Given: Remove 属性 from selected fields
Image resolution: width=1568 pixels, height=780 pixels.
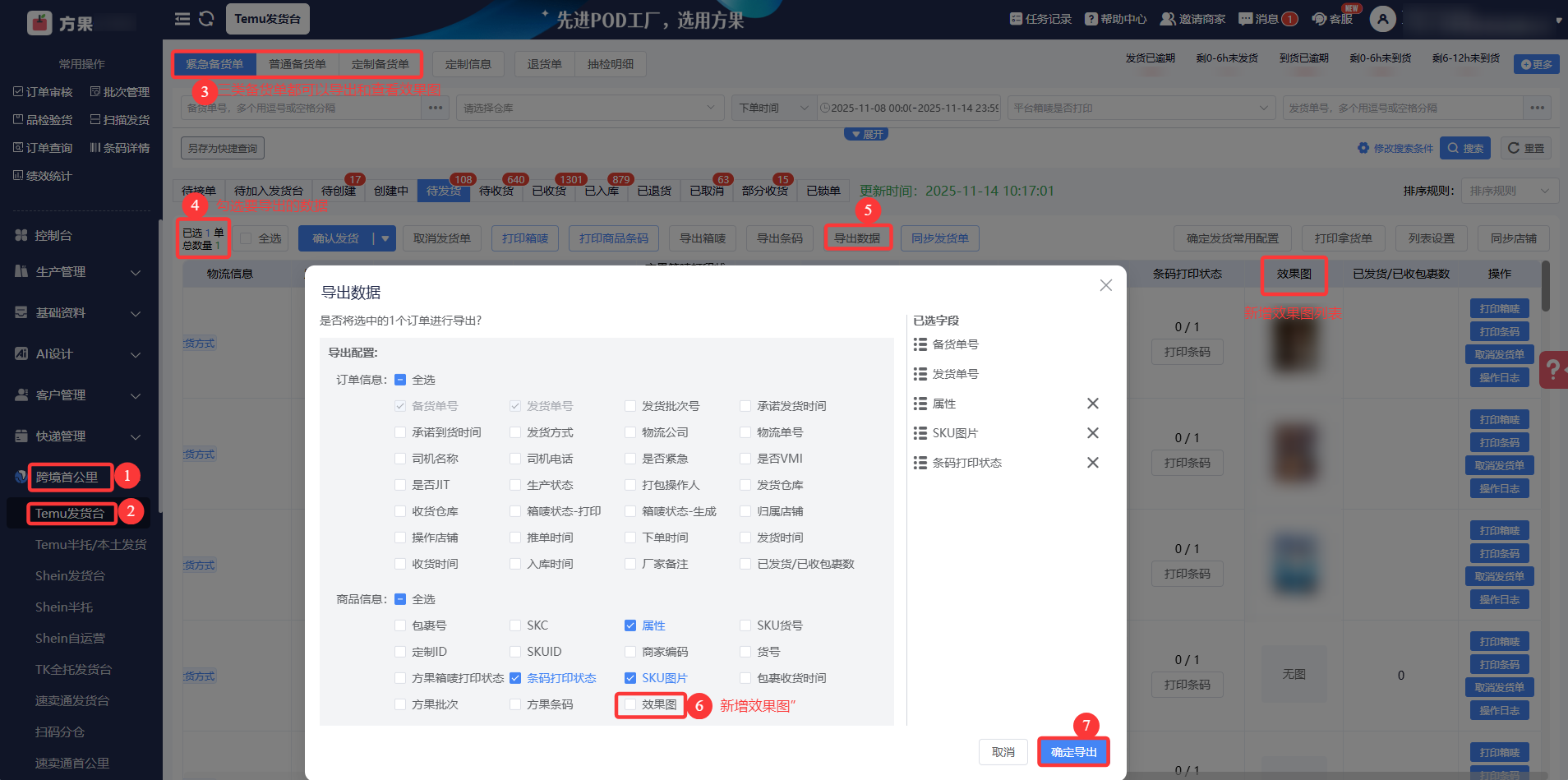Looking at the screenshot, I should [1093, 404].
